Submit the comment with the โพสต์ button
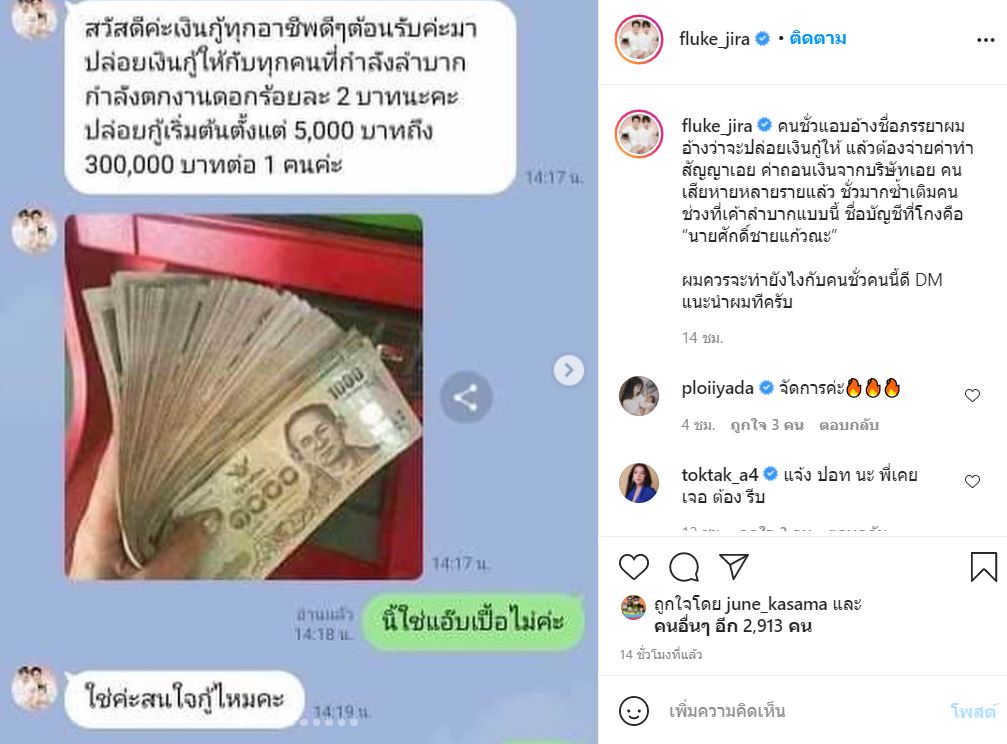Image resolution: width=1007 pixels, height=744 pixels. click(x=974, y=711)
